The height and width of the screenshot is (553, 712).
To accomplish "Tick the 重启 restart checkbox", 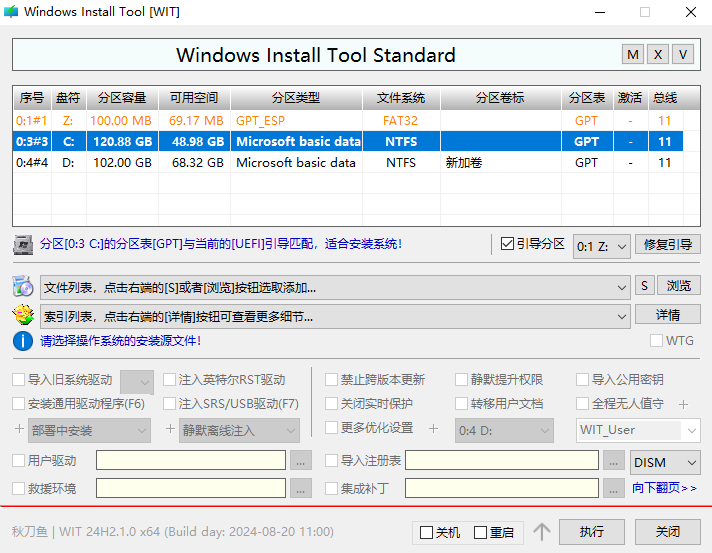I will click(x=480, y=532).
